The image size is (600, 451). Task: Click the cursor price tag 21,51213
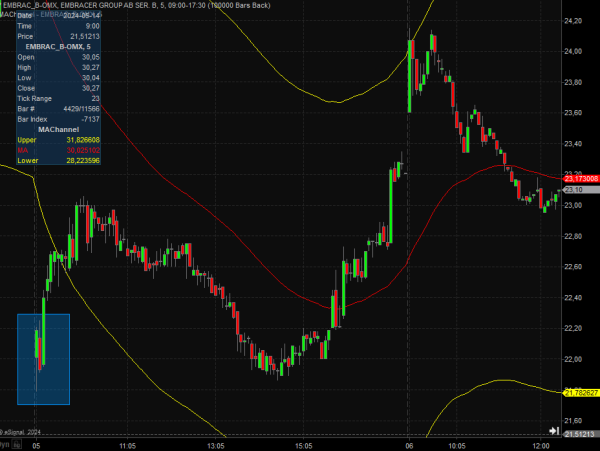tap(582, 434)
